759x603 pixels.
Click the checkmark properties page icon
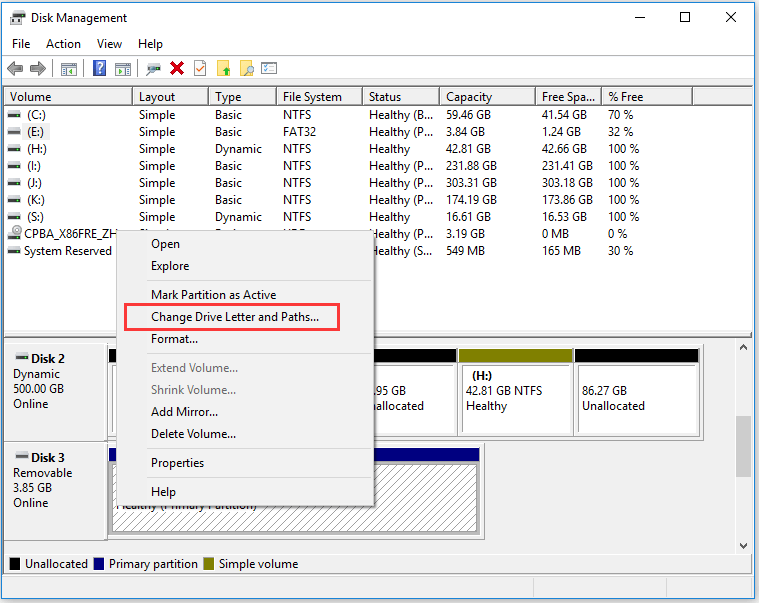click(x=200, y=68)
